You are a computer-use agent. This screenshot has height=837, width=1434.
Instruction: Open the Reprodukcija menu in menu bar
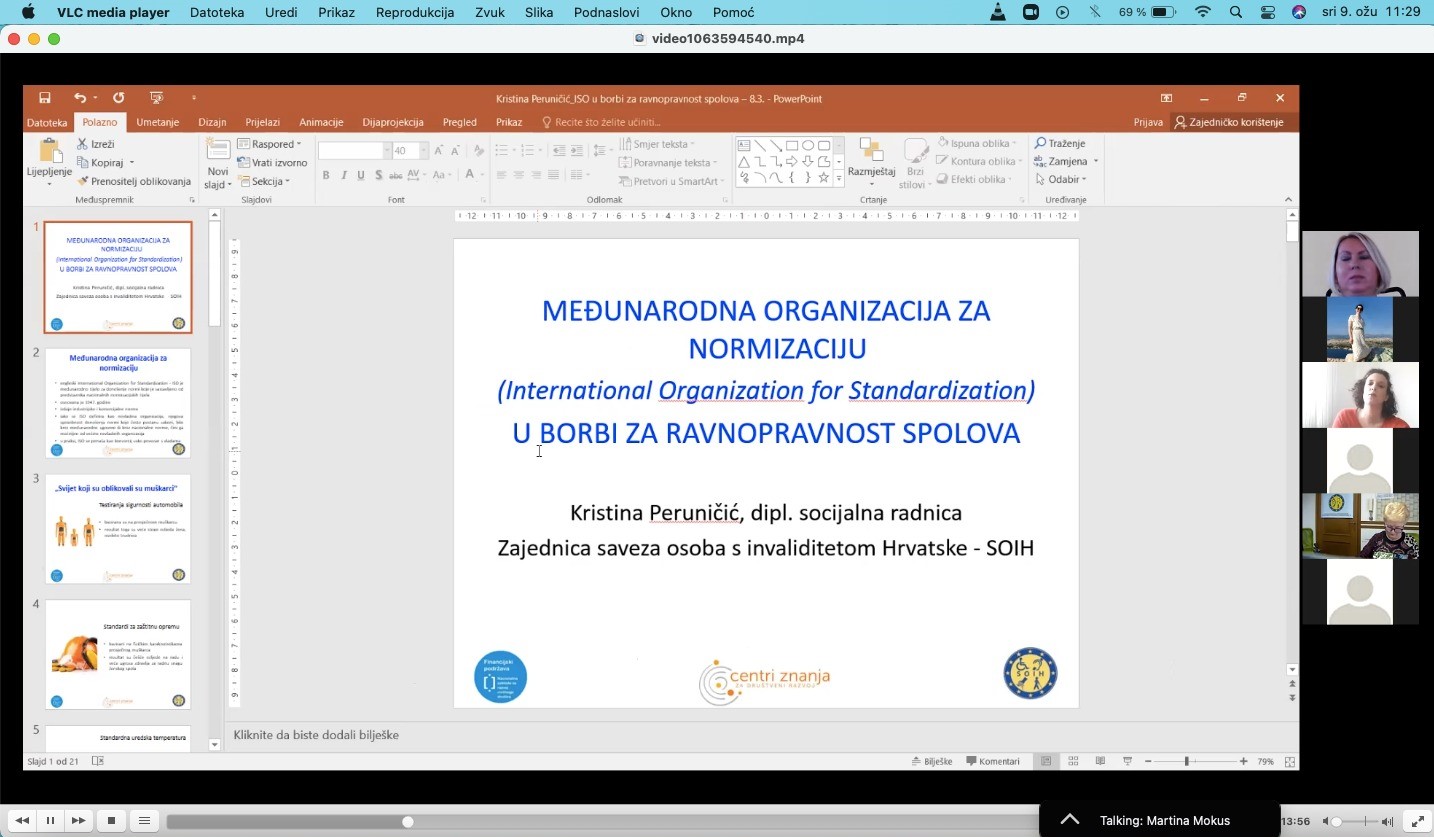(414, 13)
